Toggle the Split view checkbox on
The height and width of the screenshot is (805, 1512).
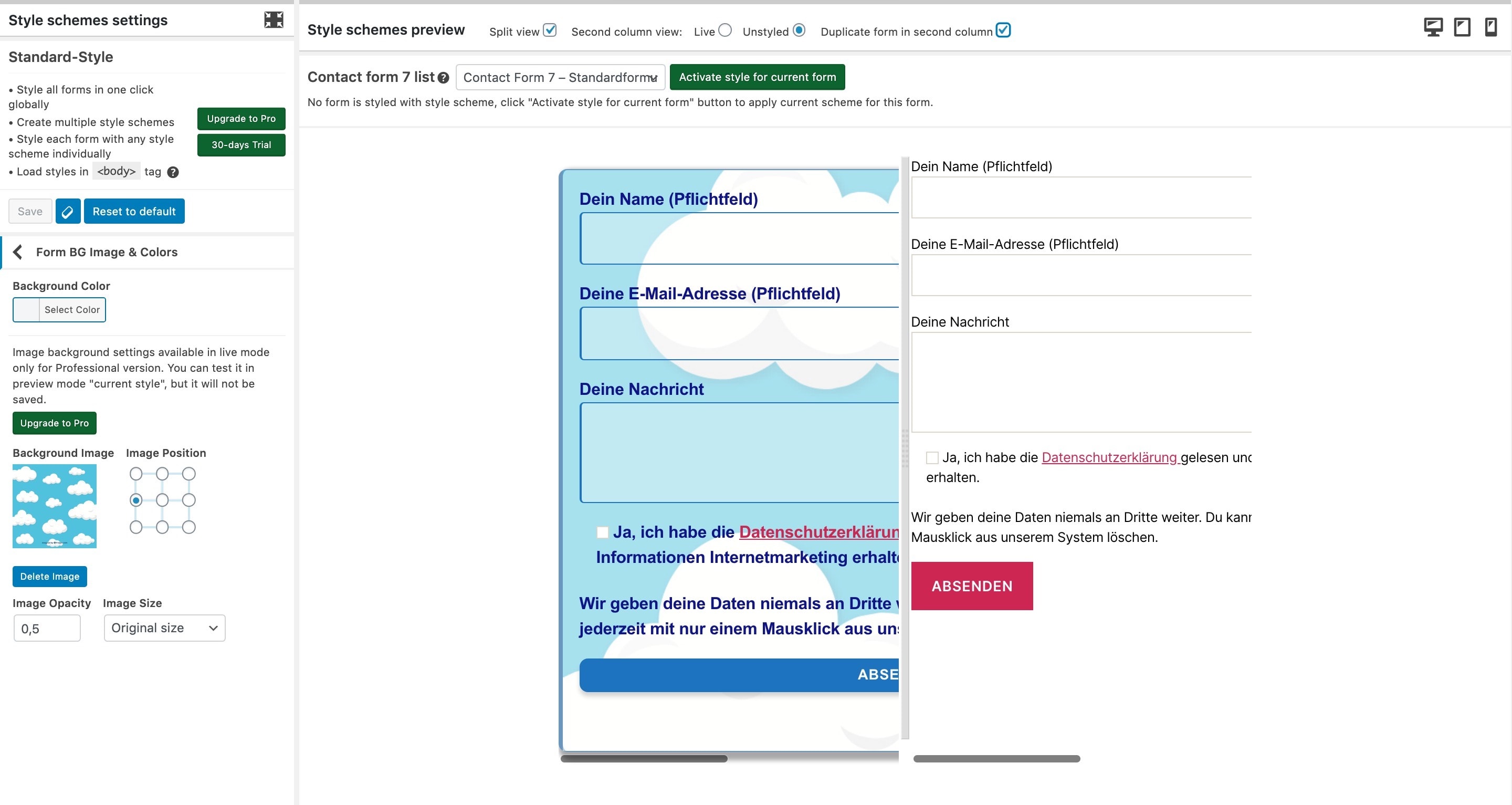click(x=550, y=31)
